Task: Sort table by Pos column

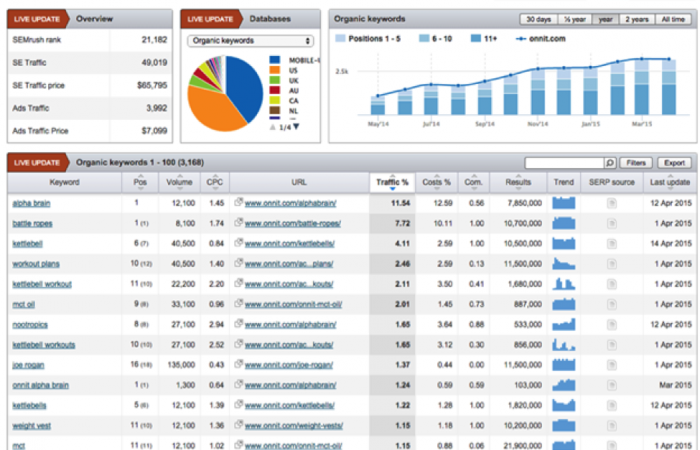Action: point(140,182)
